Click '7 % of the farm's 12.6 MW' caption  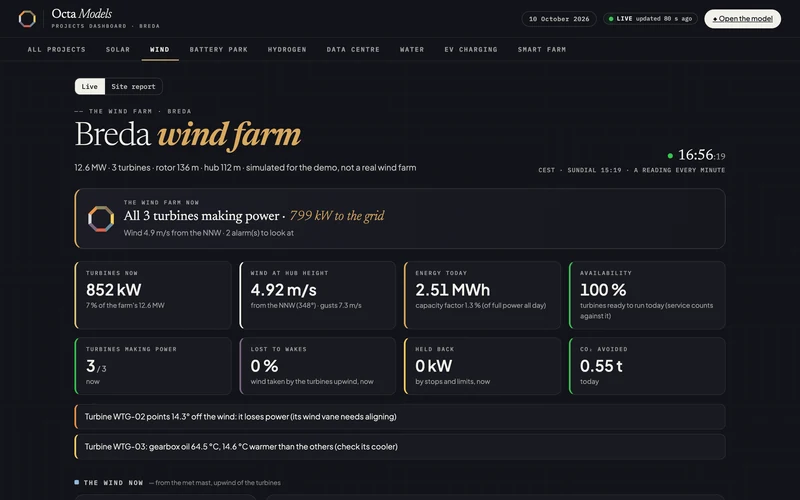(x=125, y=306)
